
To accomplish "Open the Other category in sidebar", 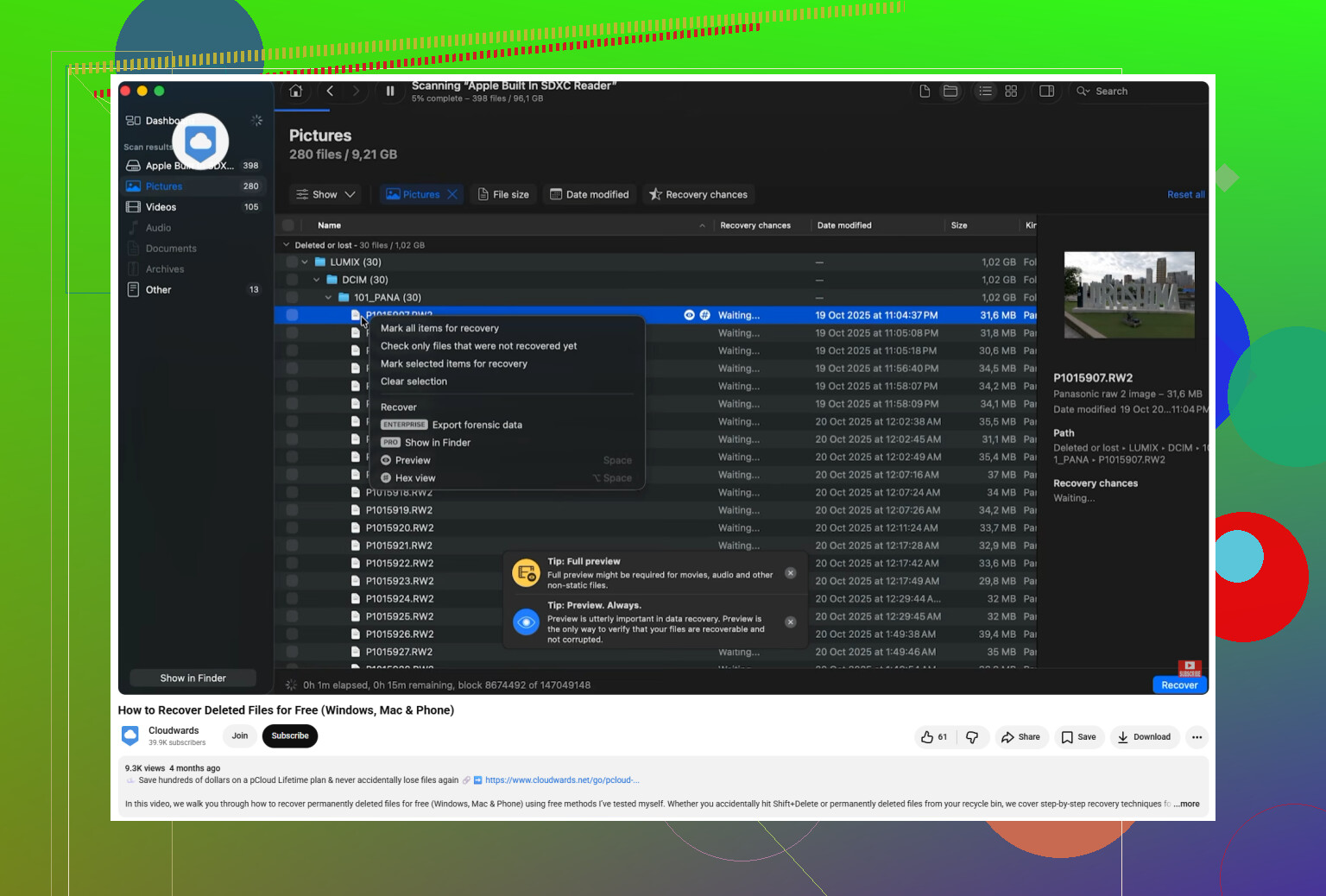I will pyautogui.click(x=193, y=289).
